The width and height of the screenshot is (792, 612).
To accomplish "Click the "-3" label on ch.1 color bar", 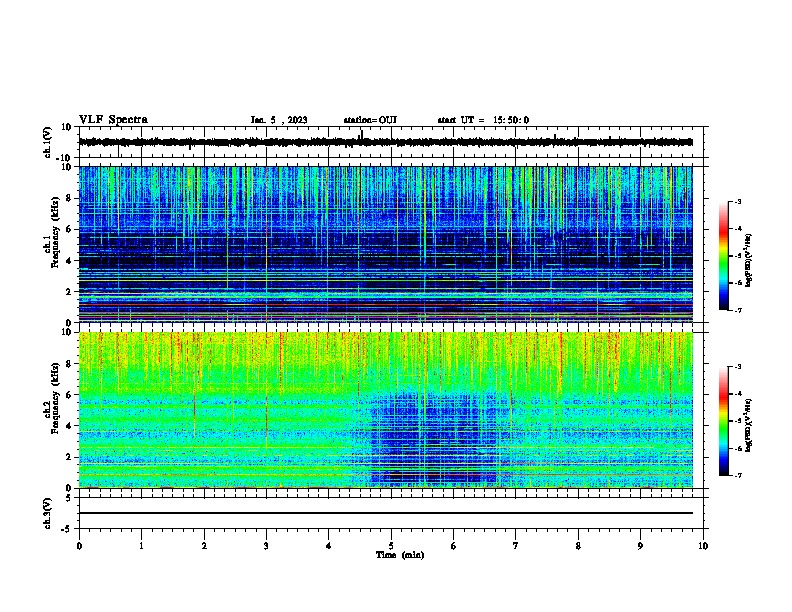I will tap(737, 201).
